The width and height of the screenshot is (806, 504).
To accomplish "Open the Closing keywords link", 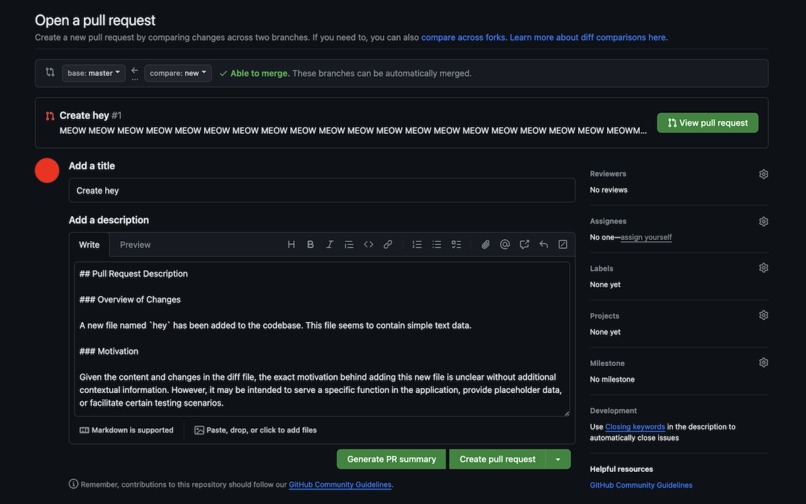I will tap(635, 427).
